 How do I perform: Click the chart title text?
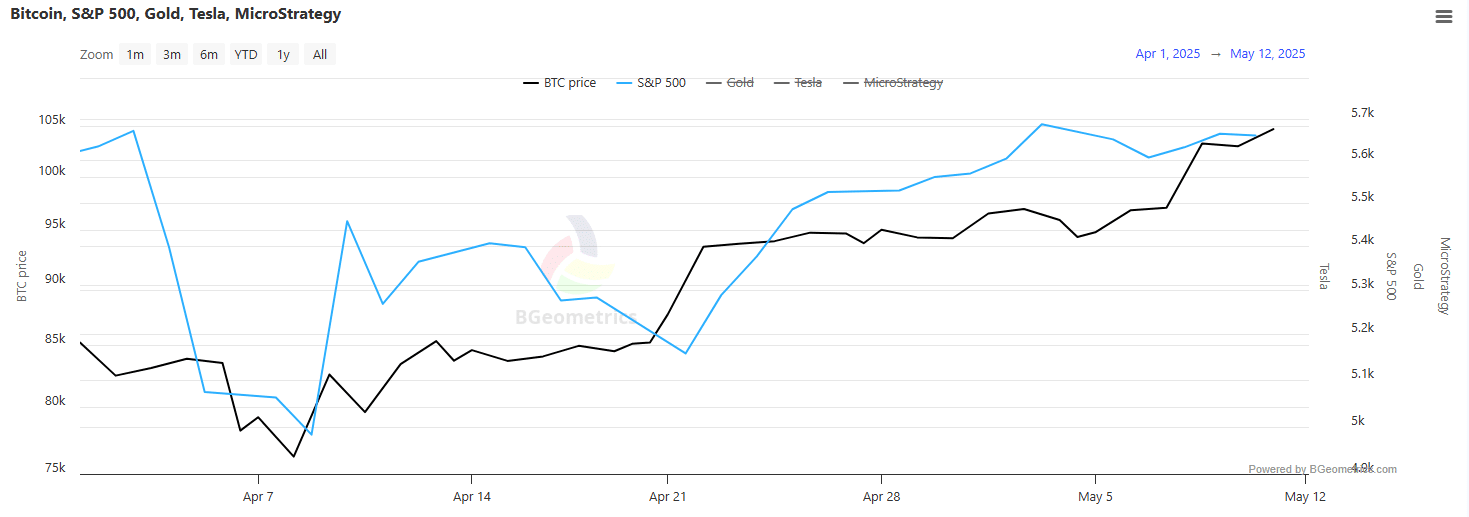175,14
